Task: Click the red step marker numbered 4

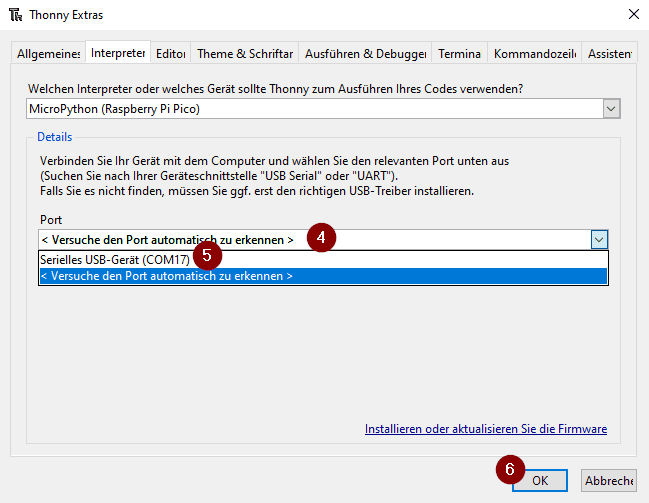Action: 320,238
